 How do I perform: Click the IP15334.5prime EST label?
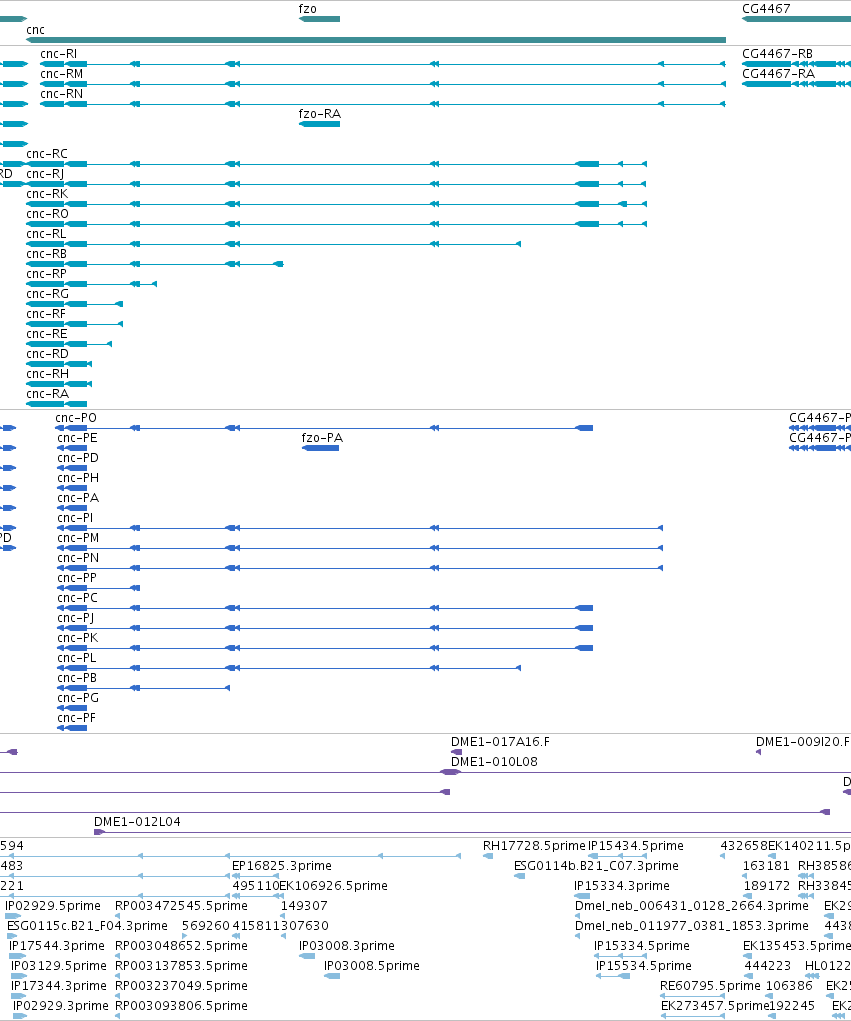tap(642, 945)
